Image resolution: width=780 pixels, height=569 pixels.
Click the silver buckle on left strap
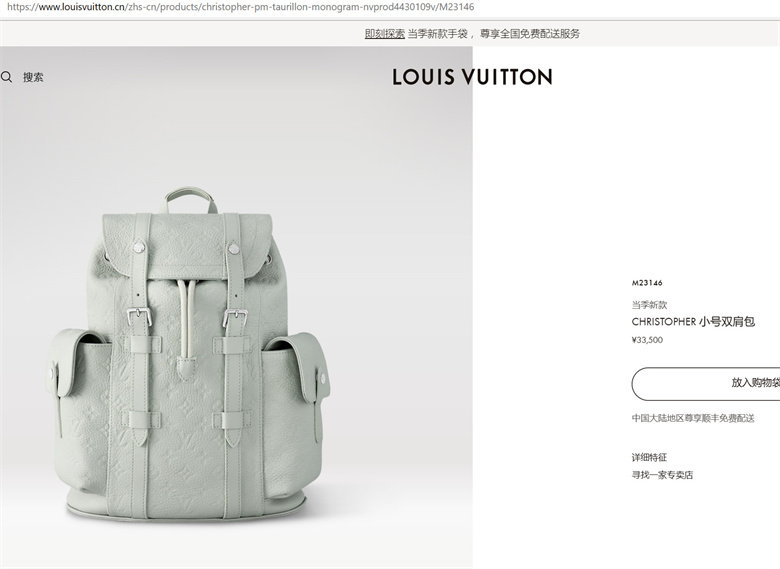click(139, 316)
